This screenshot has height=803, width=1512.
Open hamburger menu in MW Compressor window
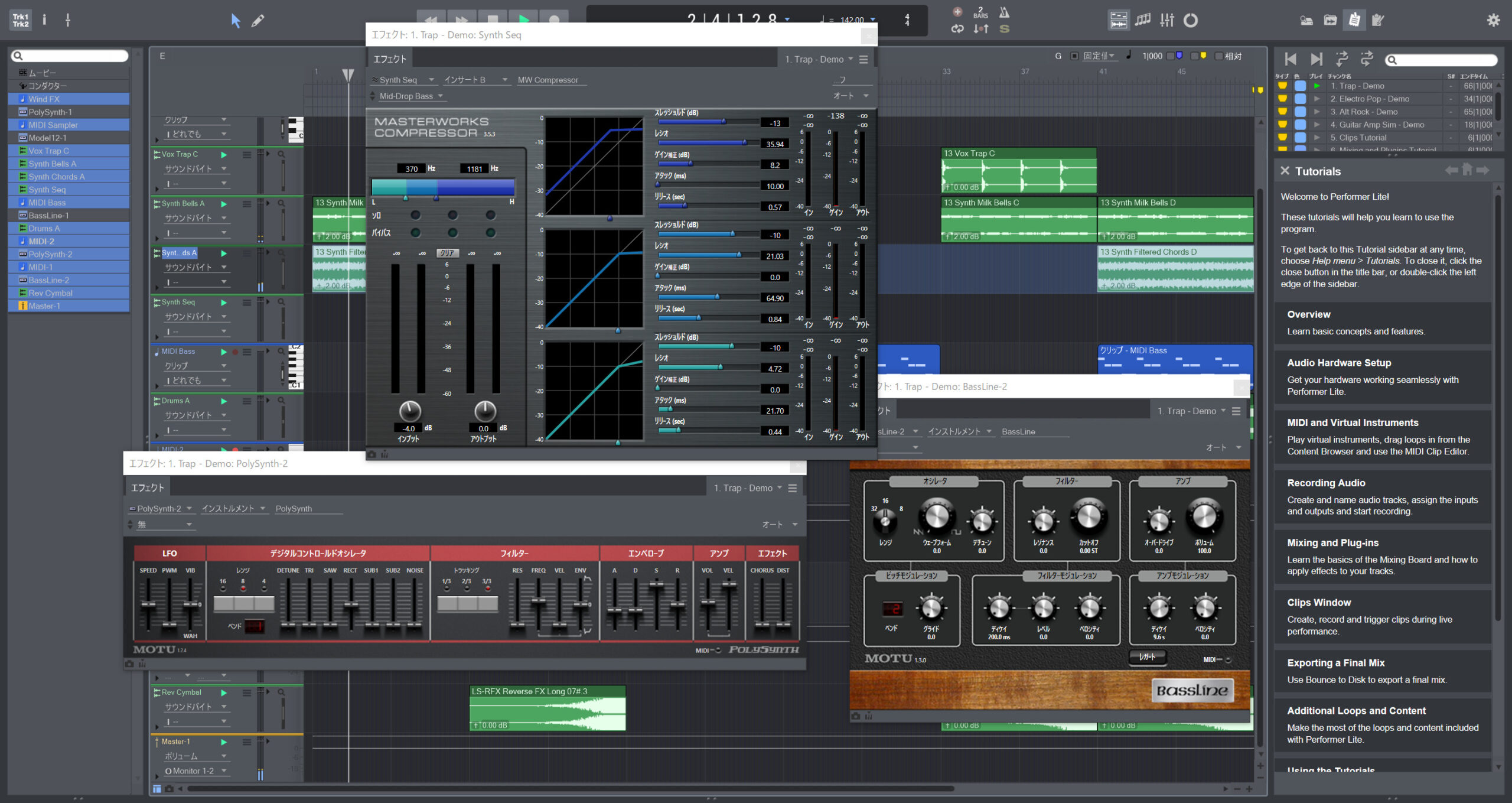pyautogui.click(x=864, y=59)
